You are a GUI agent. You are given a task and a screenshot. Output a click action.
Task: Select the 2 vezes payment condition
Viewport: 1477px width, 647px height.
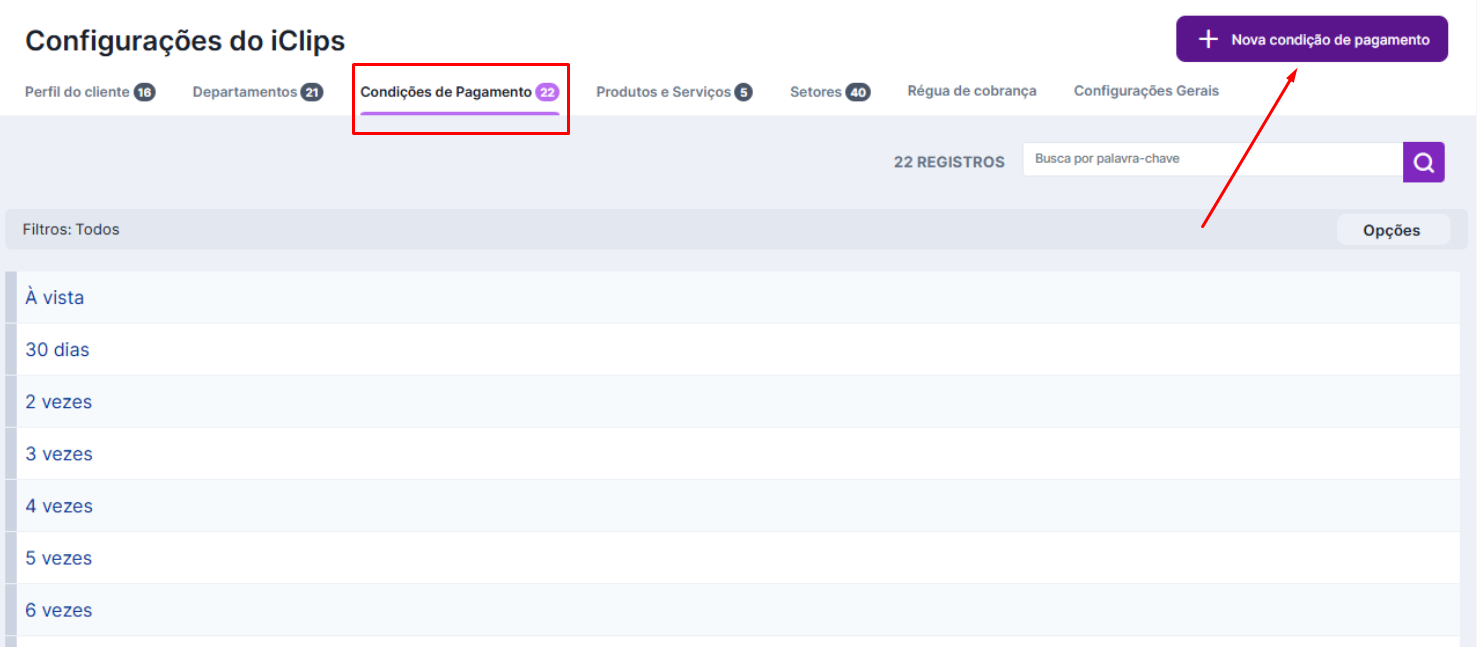pos(59,402)
